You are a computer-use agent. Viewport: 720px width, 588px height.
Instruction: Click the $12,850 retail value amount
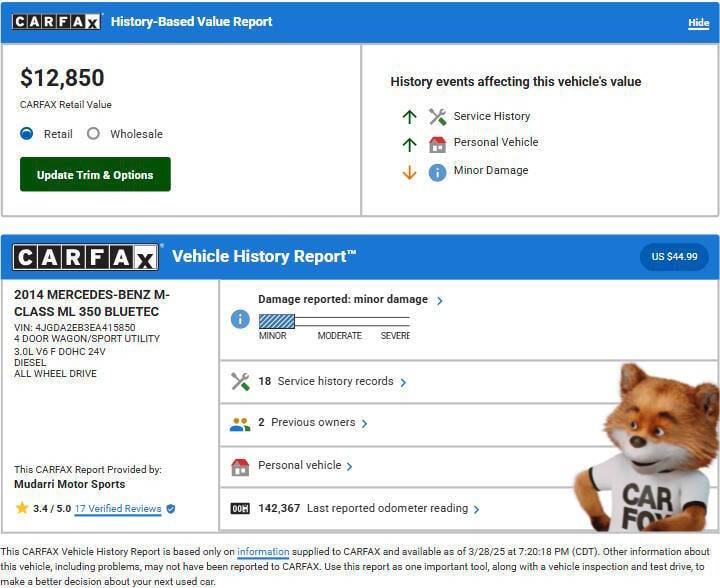coord(62,78)
